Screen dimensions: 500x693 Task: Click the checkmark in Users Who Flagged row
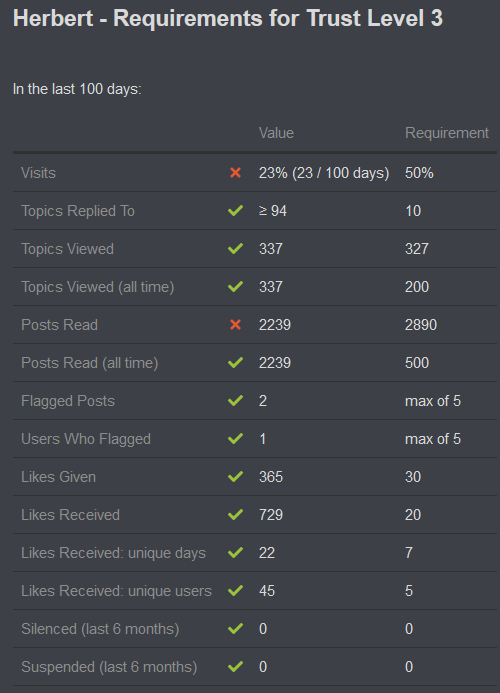235,439
